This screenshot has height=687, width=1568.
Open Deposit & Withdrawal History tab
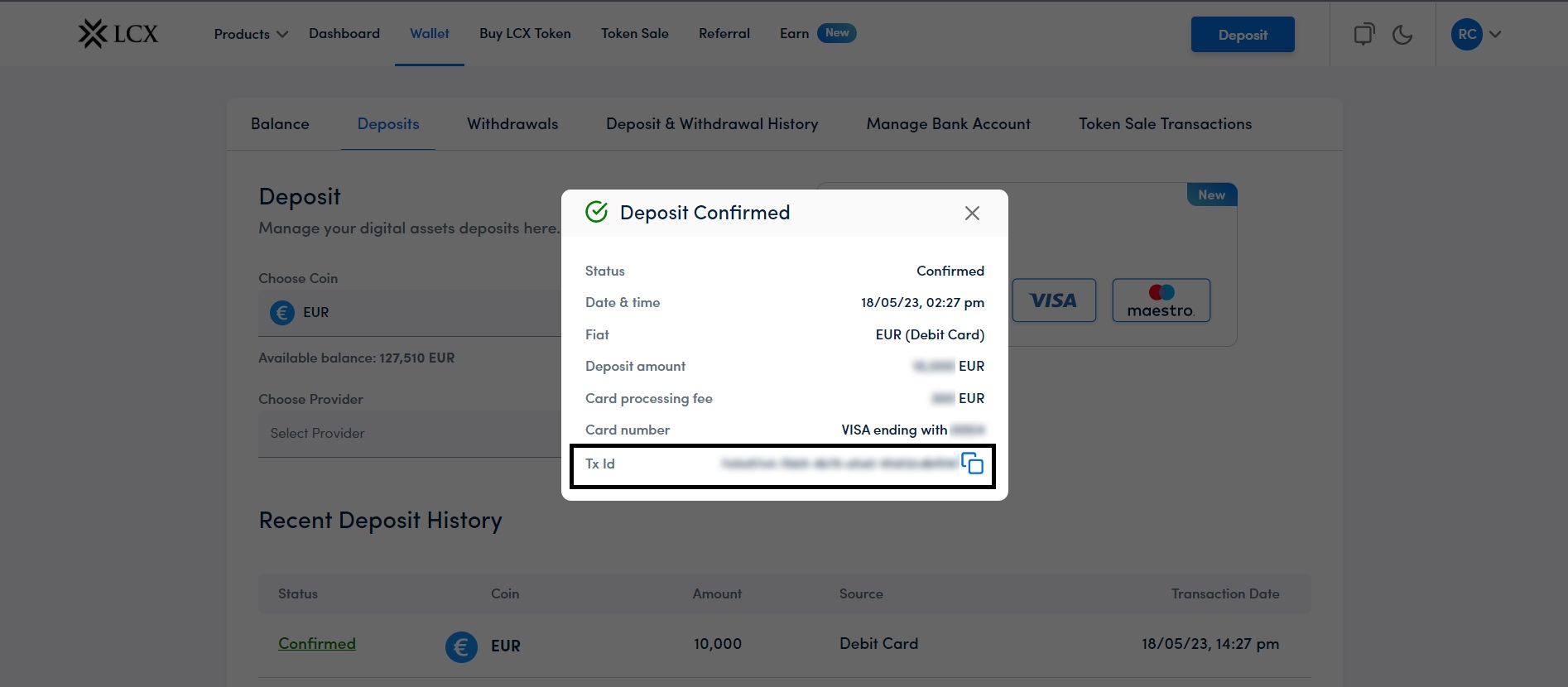pyautogui.click(x=712, y=124)
